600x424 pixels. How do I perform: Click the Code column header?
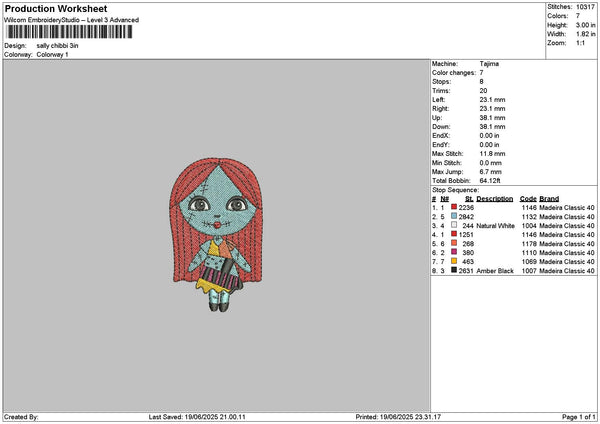[528, 198]
